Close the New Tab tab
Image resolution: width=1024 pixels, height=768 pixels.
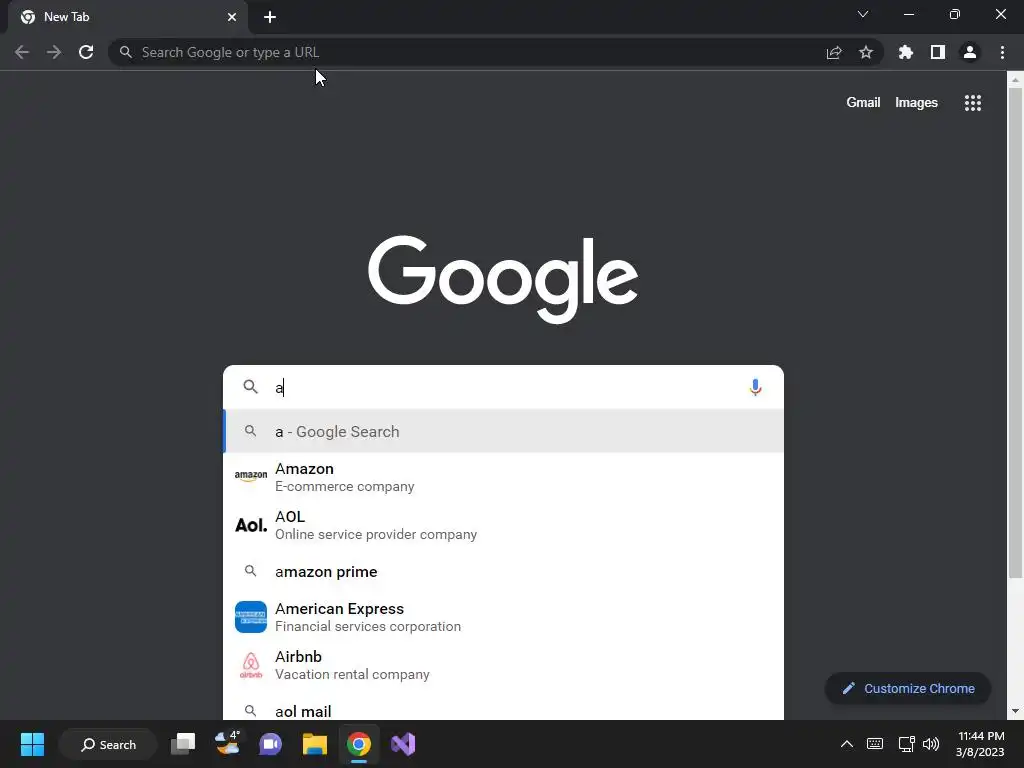(x=232, y=17)
